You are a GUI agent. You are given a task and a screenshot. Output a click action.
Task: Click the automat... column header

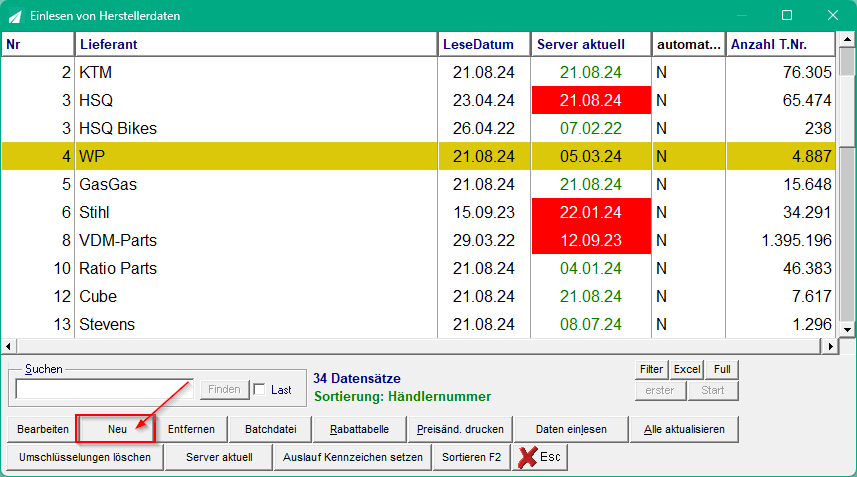689,44
